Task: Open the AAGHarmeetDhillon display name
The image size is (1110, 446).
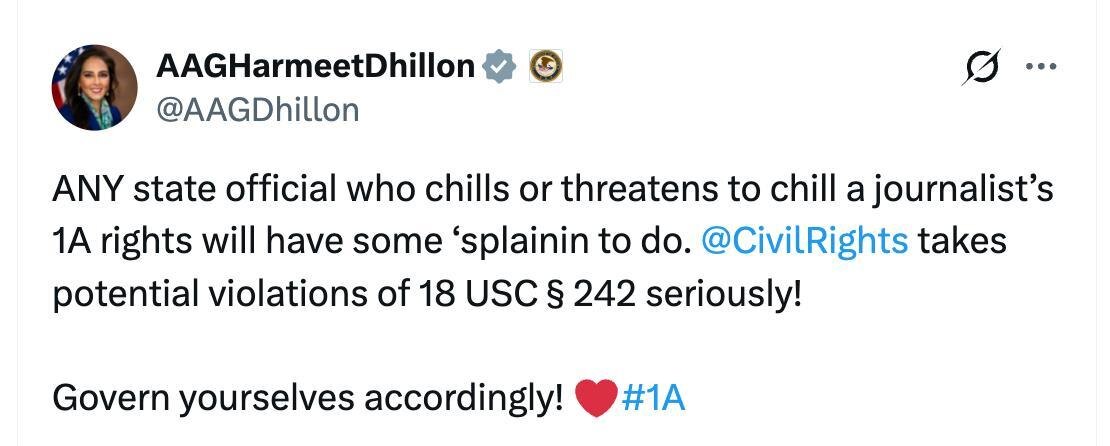Action: (x=315, y=66)
